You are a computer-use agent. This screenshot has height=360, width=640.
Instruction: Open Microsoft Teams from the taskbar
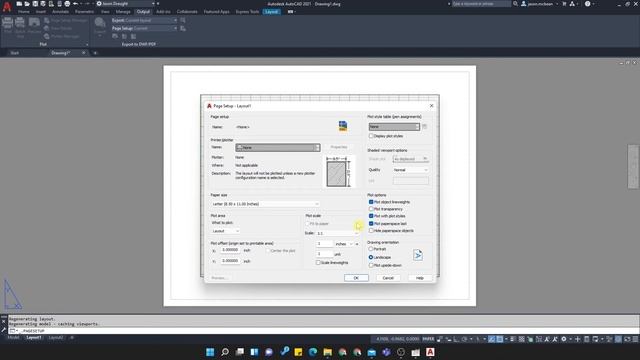tap(386, 352)
